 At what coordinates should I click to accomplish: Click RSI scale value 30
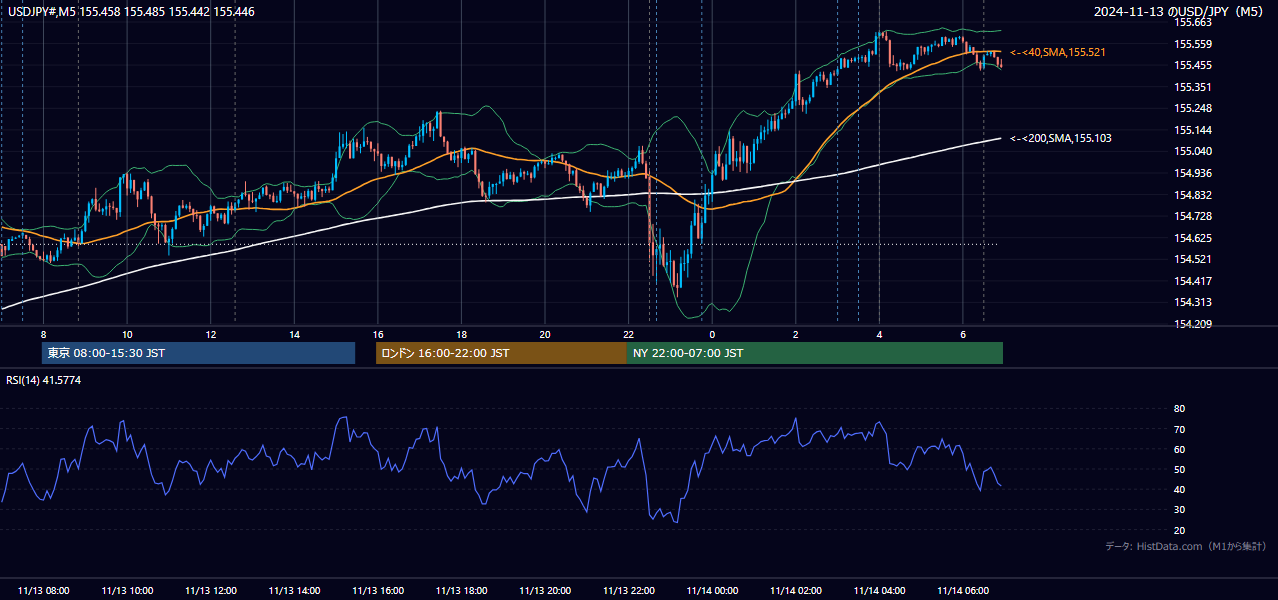(x=1179, y=510)
